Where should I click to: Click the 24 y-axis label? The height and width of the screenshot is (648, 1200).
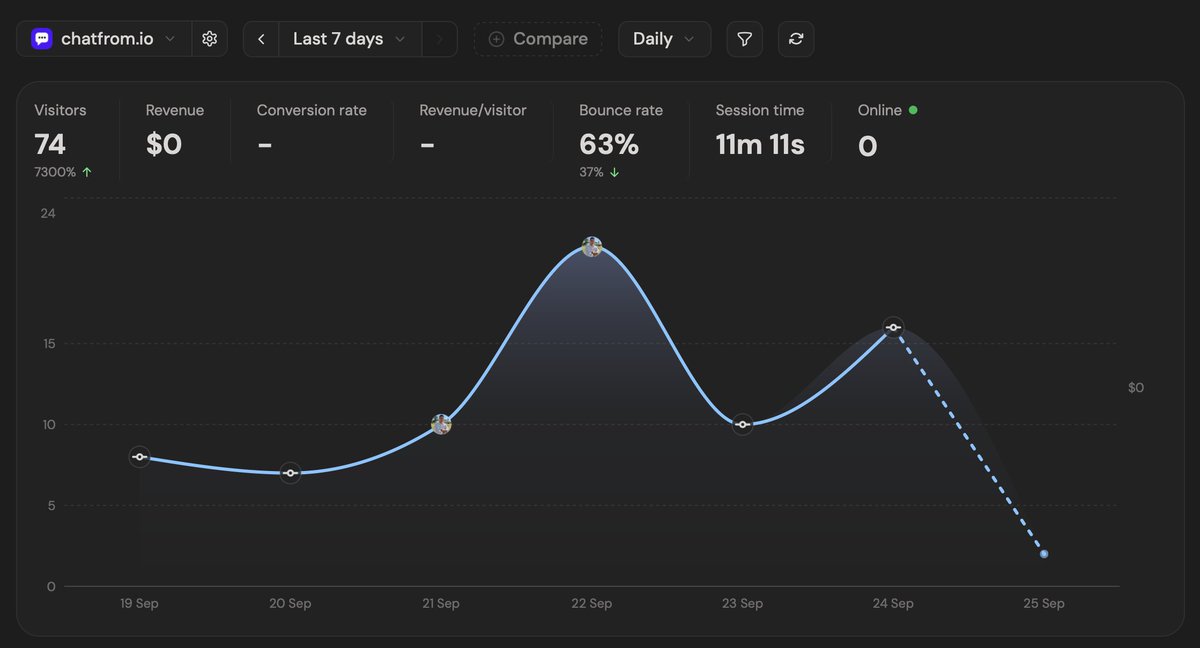click(x=48, y=213)
